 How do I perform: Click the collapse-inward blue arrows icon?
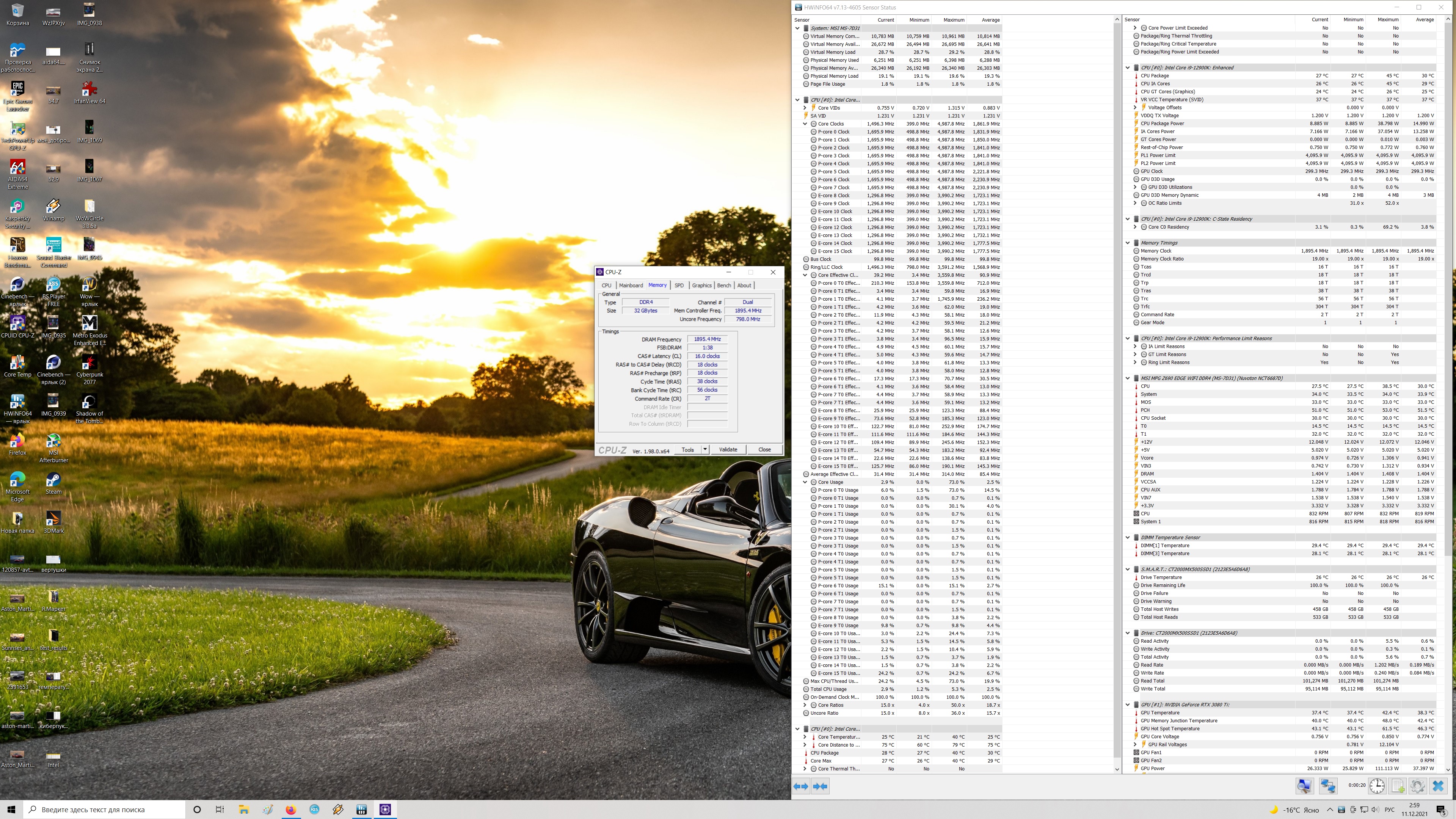coord(820,786)
